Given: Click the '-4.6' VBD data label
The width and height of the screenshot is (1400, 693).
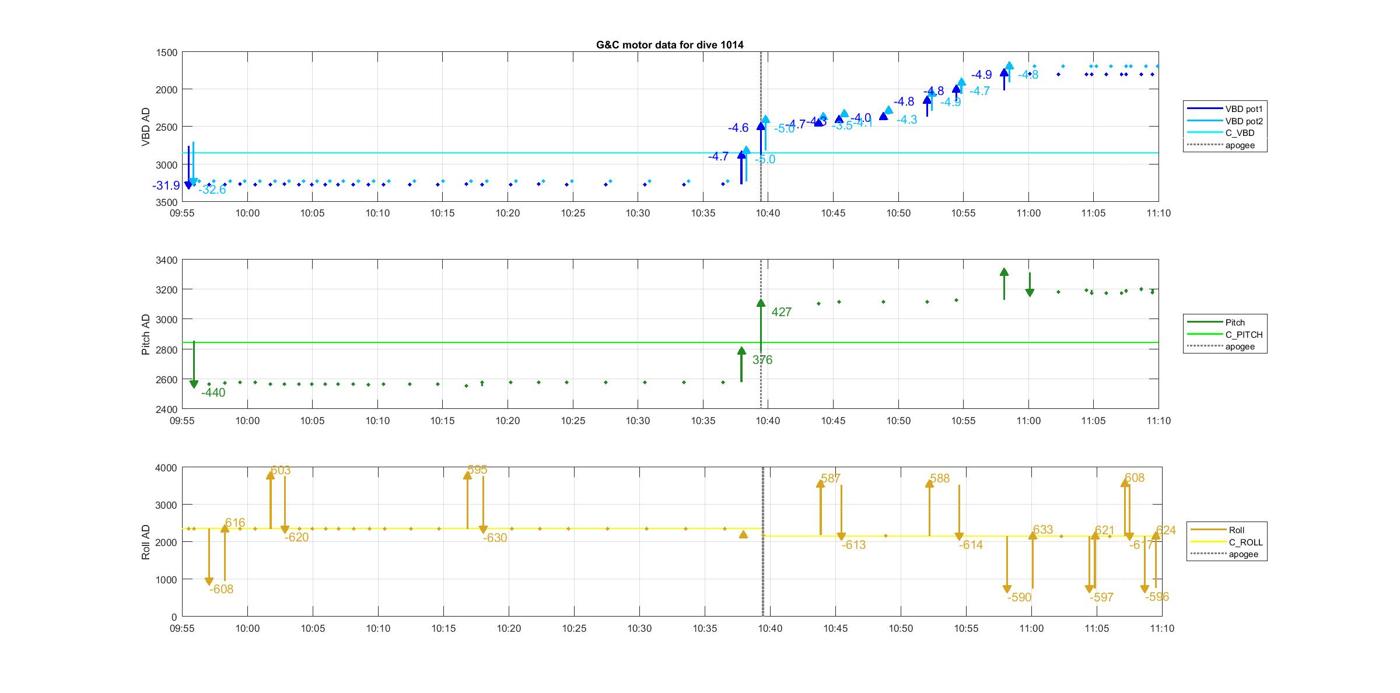Looking at the screenshot, I should (x=738, y=128).
